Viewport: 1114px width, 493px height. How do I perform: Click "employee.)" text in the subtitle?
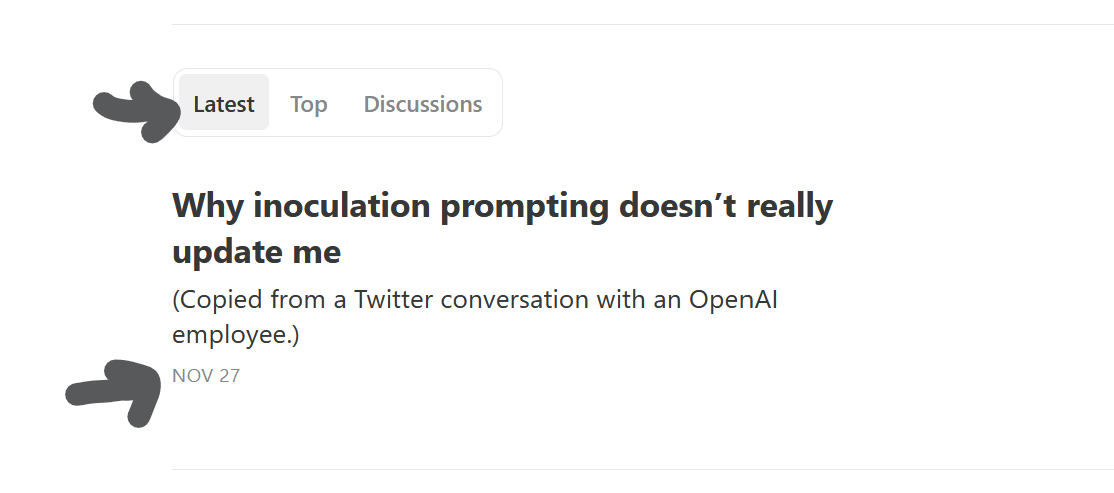(x=236, y=334)
